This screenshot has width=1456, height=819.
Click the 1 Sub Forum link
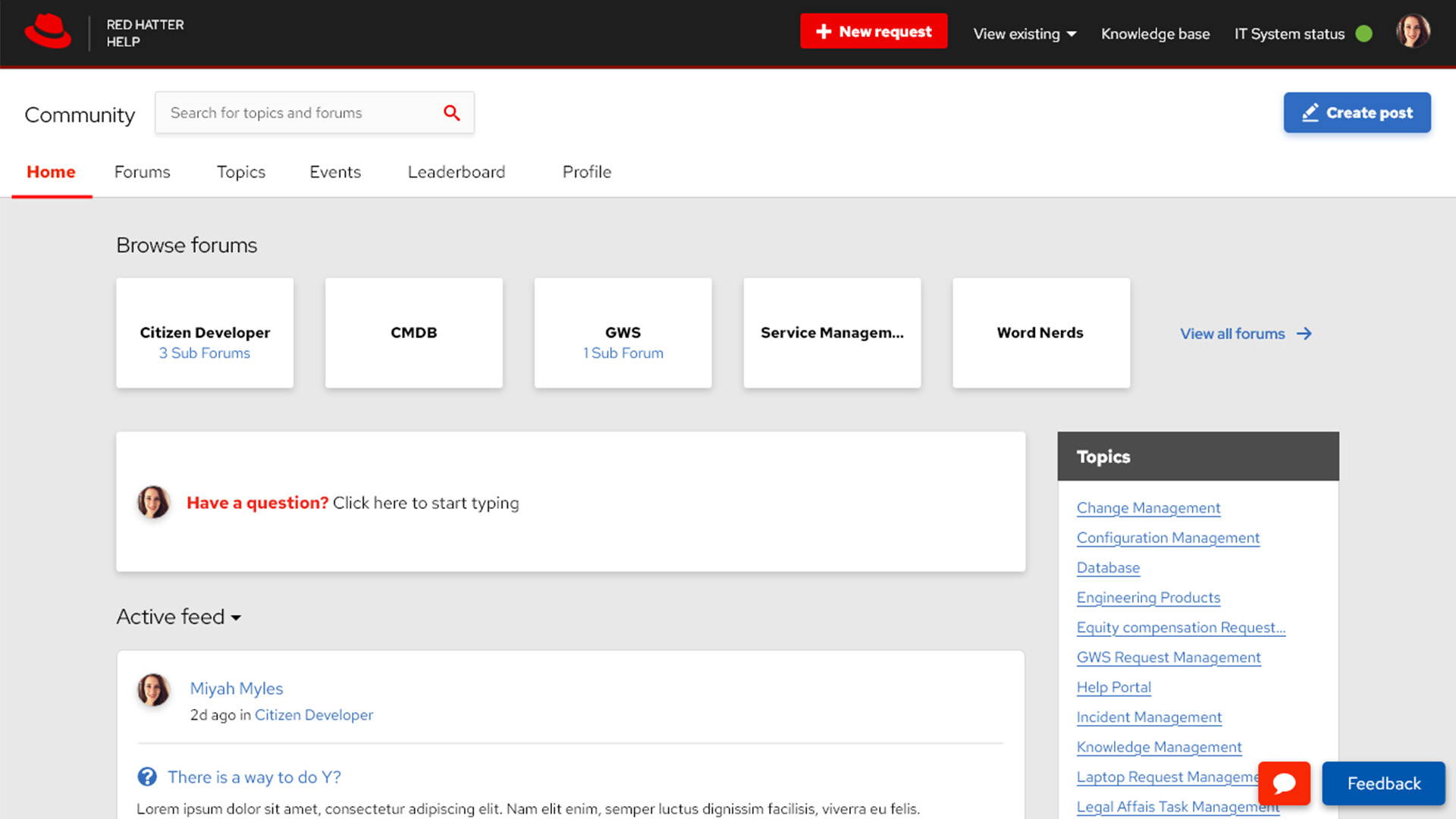tap(623, 353)
